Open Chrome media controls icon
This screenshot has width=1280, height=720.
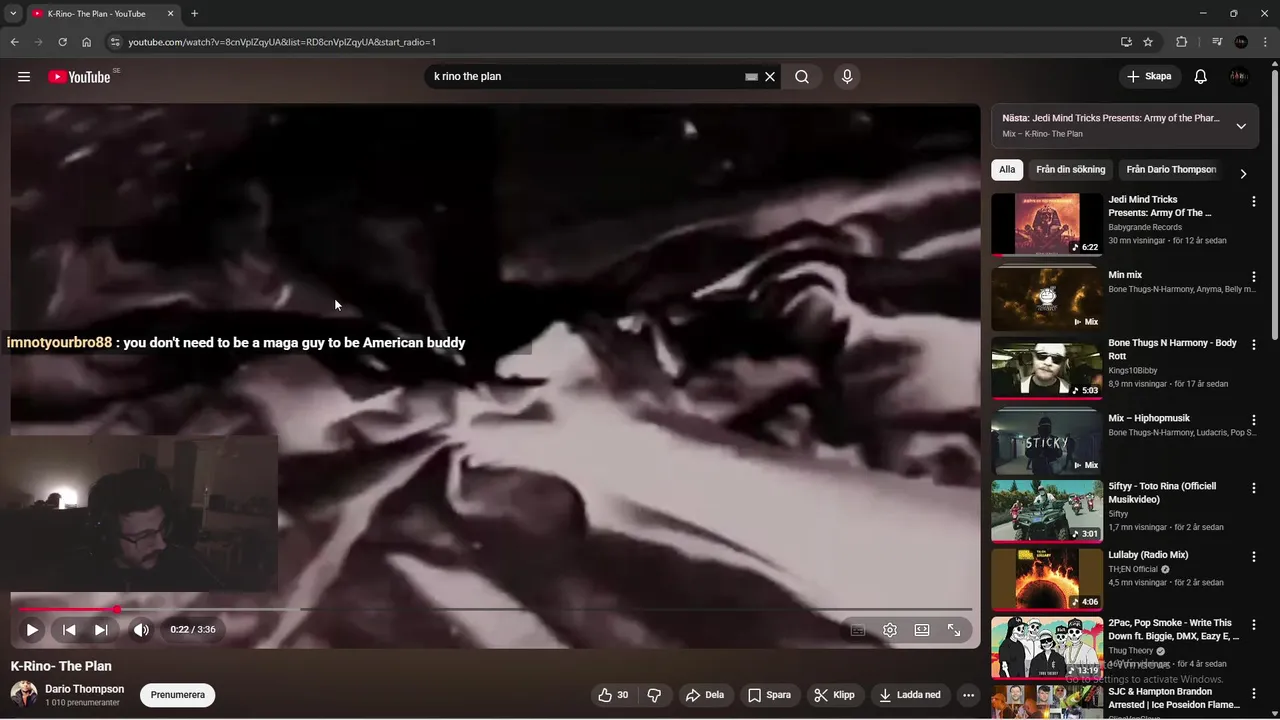[1217, 42]
